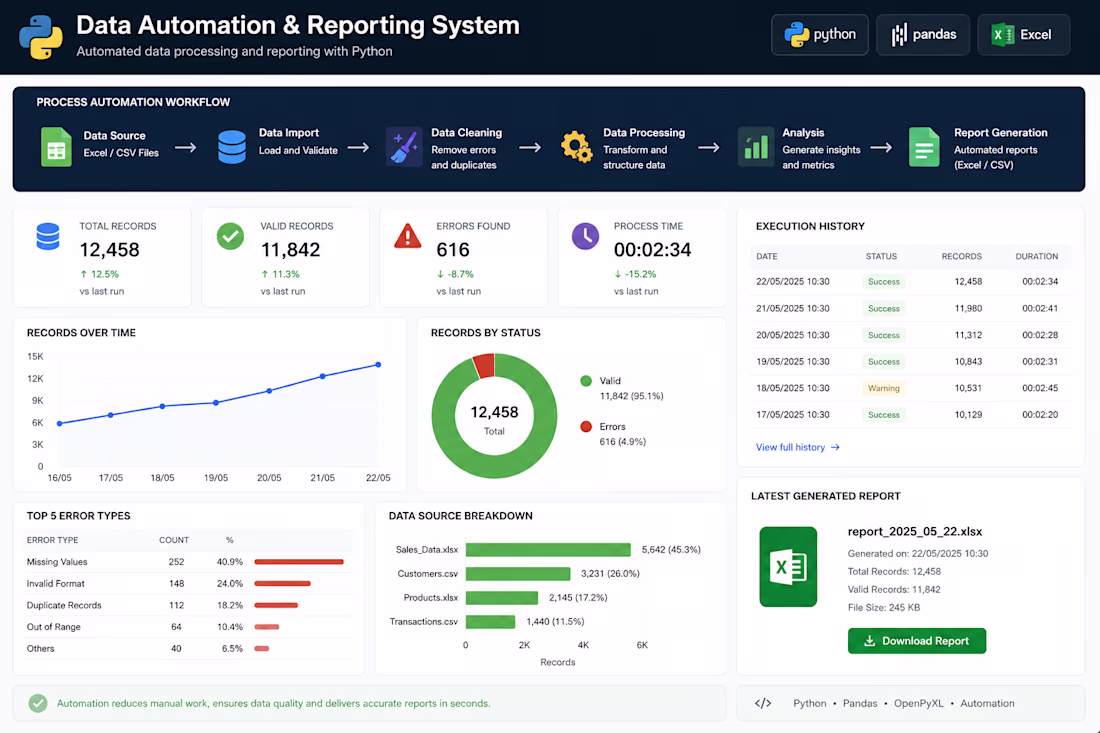Open the Excel file icon for the latest report

coord(788,566)
